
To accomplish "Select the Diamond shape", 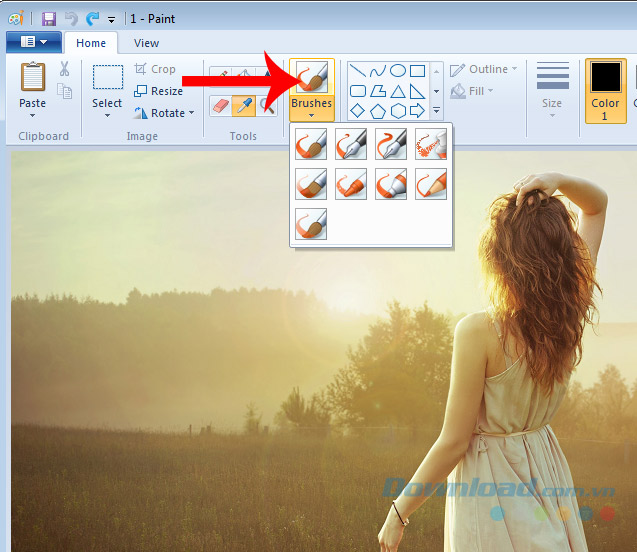I will (358, 110).
